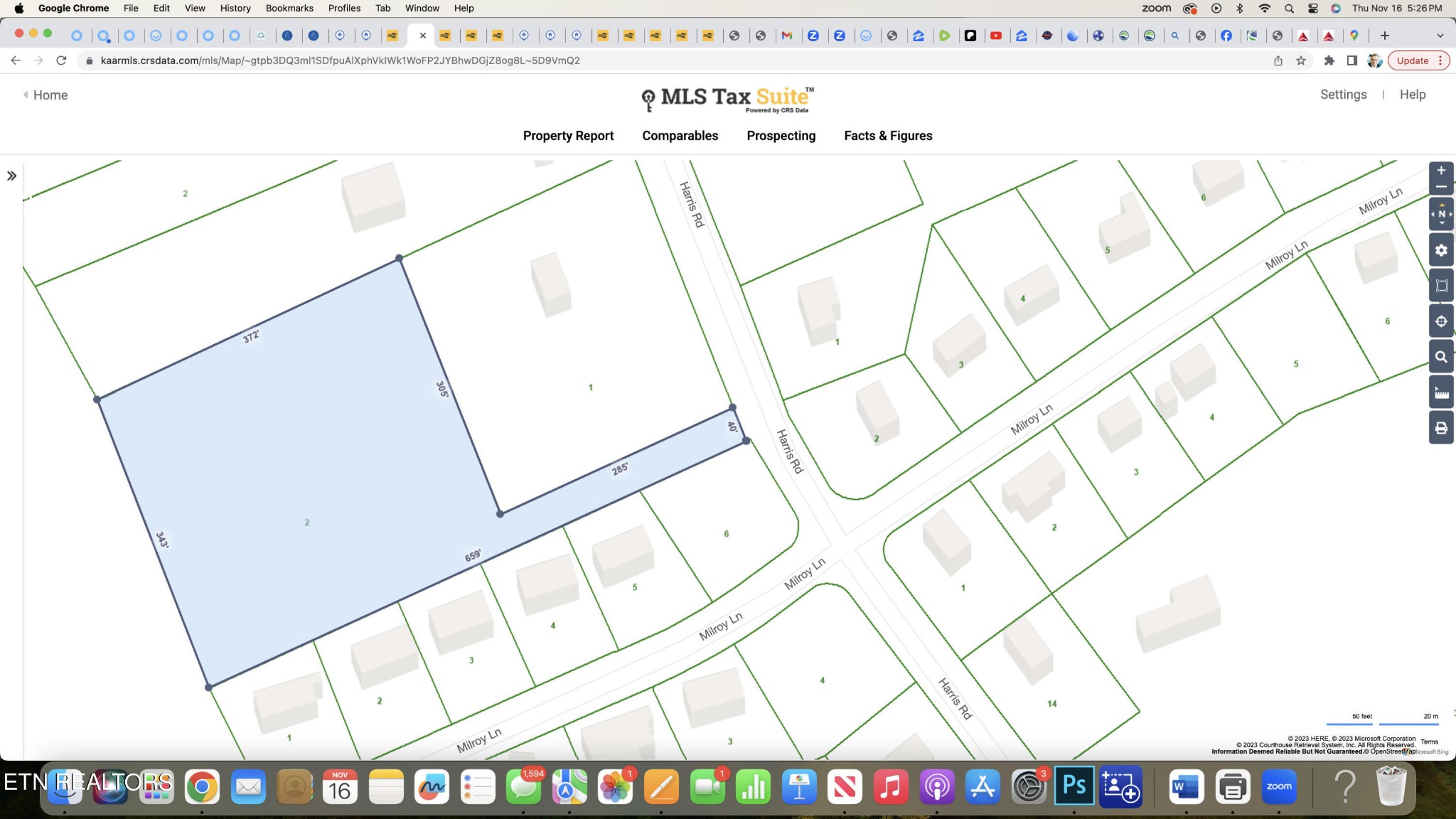Open the Facts & Figures tab
The width and height of the screenshot is (1456, 819).
pyautogui.click(x=888, y=136)
